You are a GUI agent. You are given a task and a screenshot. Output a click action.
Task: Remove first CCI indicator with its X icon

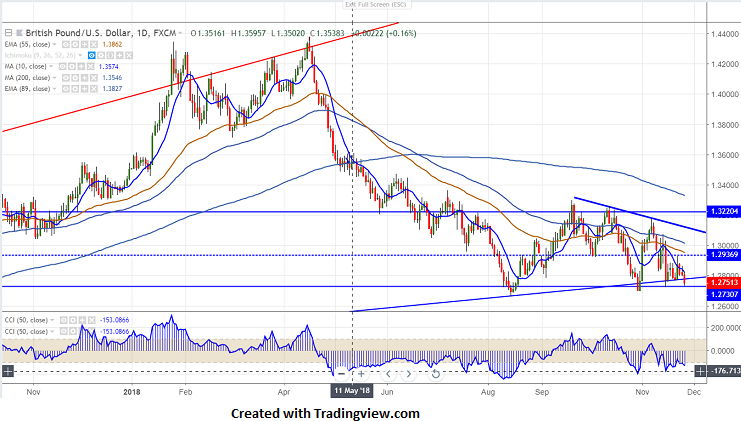[x=92, y=320]
